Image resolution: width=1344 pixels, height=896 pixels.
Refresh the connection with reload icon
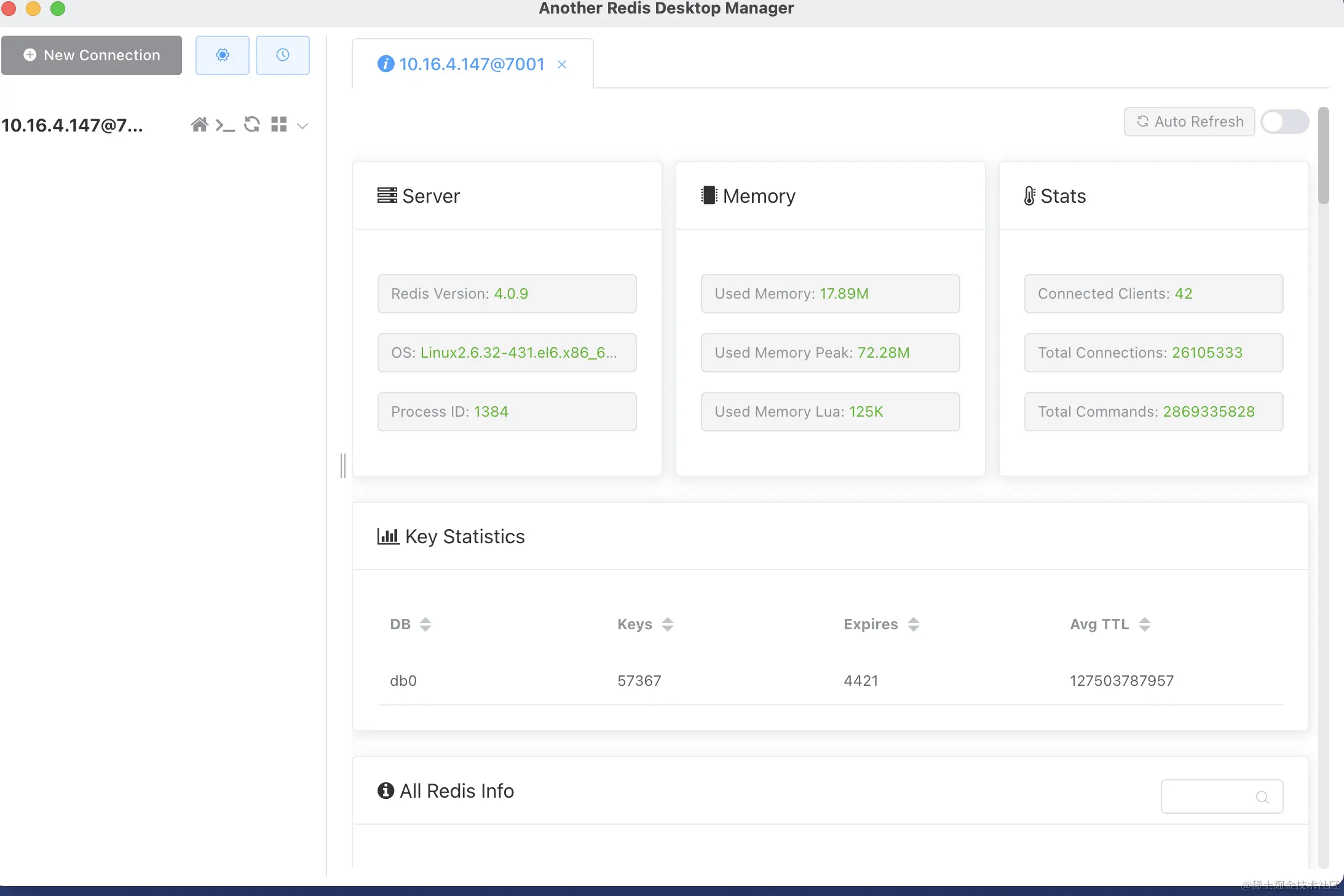click(x=251, y=125)
